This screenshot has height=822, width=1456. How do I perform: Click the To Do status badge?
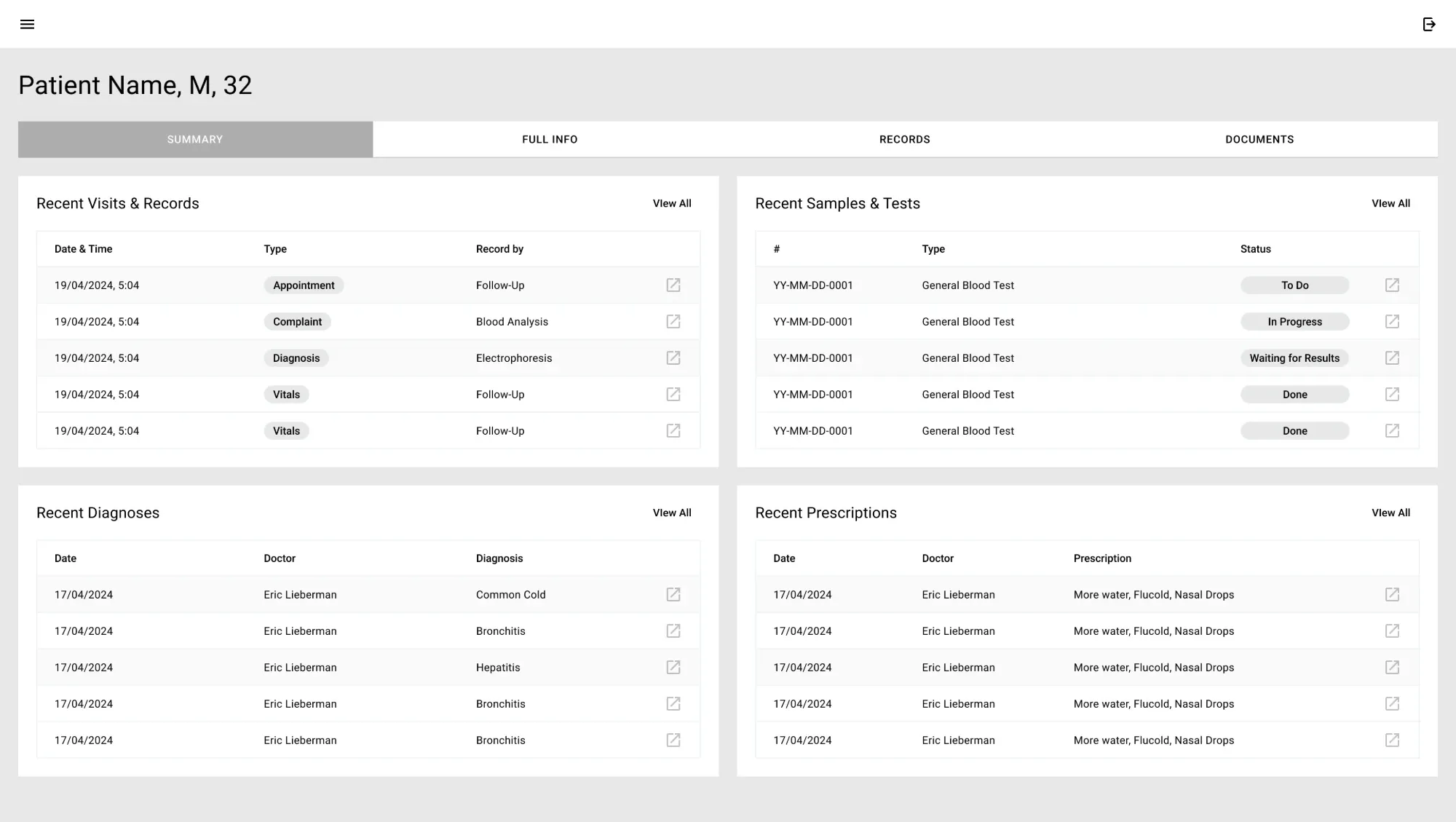[1294, 285]
